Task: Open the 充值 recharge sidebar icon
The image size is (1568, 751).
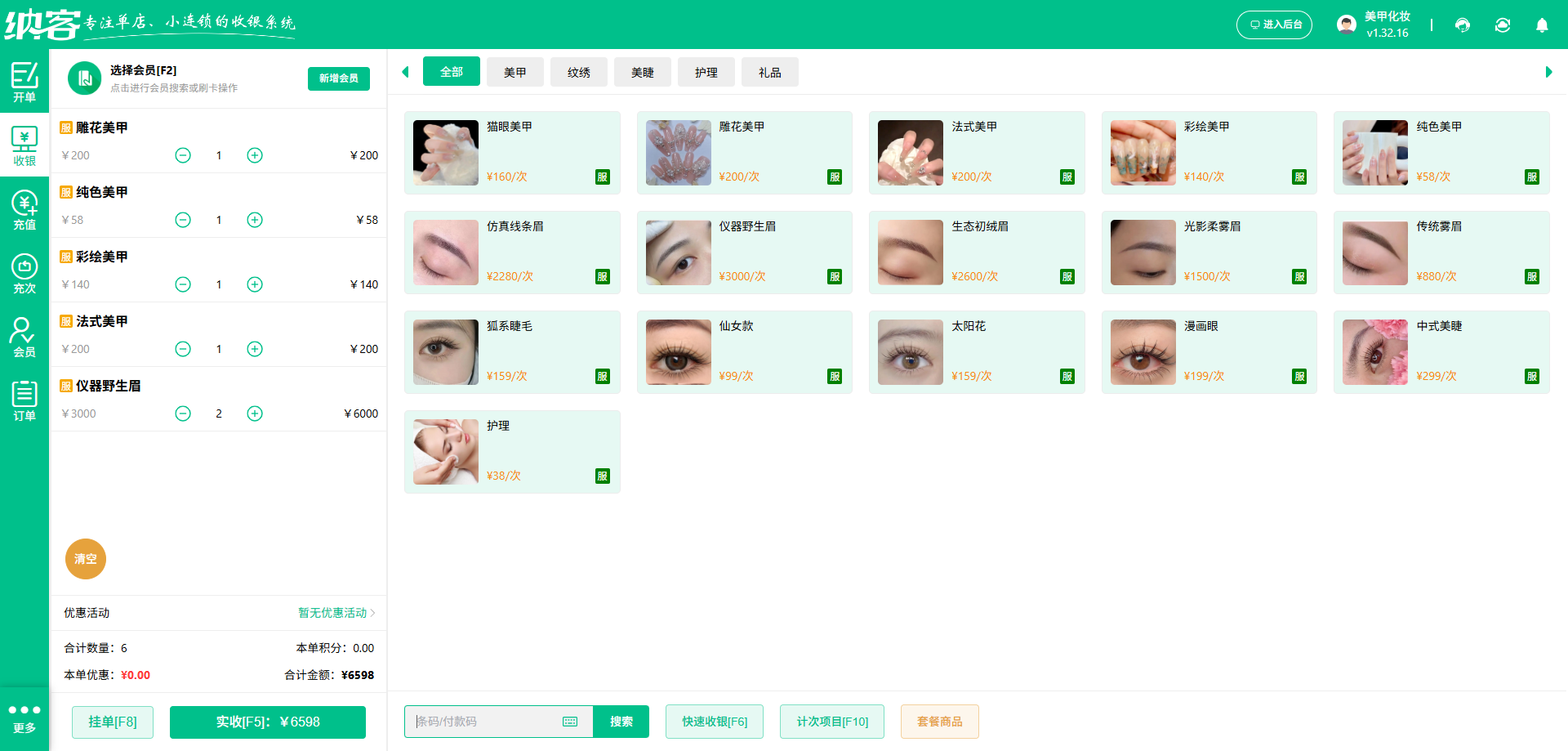Action: coord(24,208)
